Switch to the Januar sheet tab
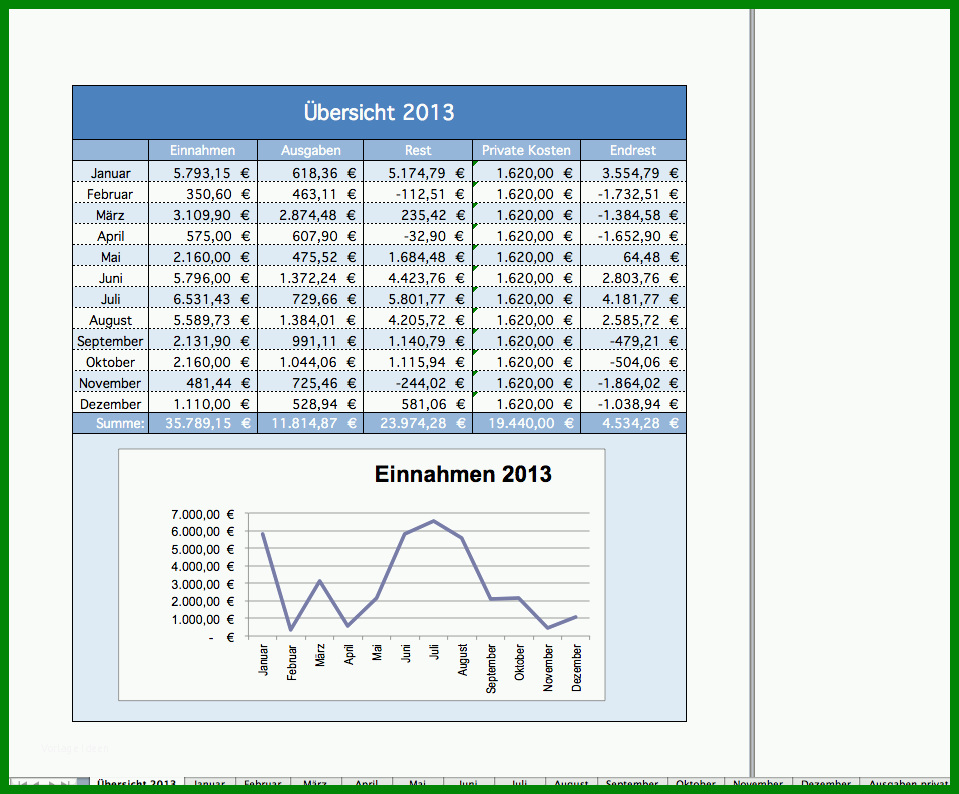This screenshot has height=794, width=959. coord(210,782)
